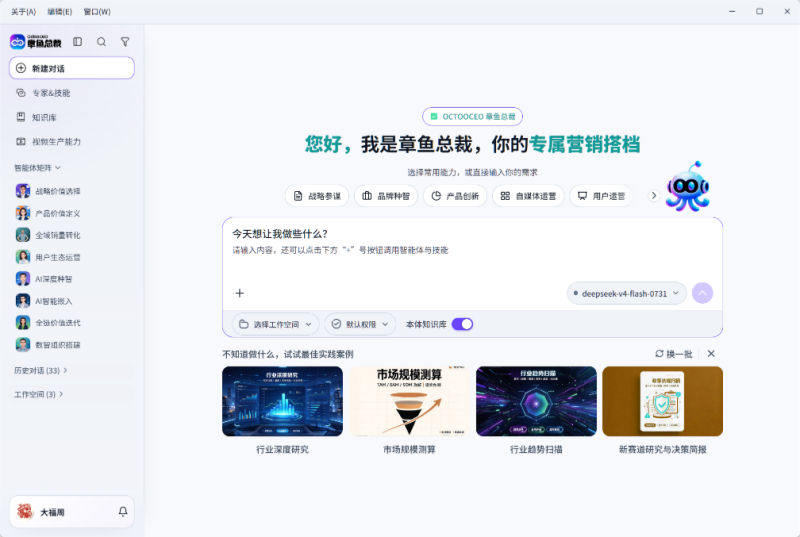This screenshot has height=537, width=800.
Task: Select the AI深度种智 agent avatar
Action: 23,279
